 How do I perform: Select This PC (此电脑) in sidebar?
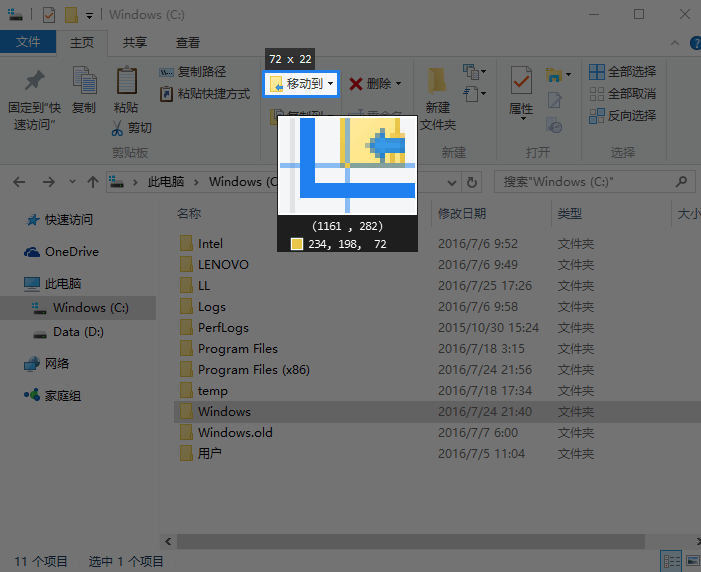(52, 284)
